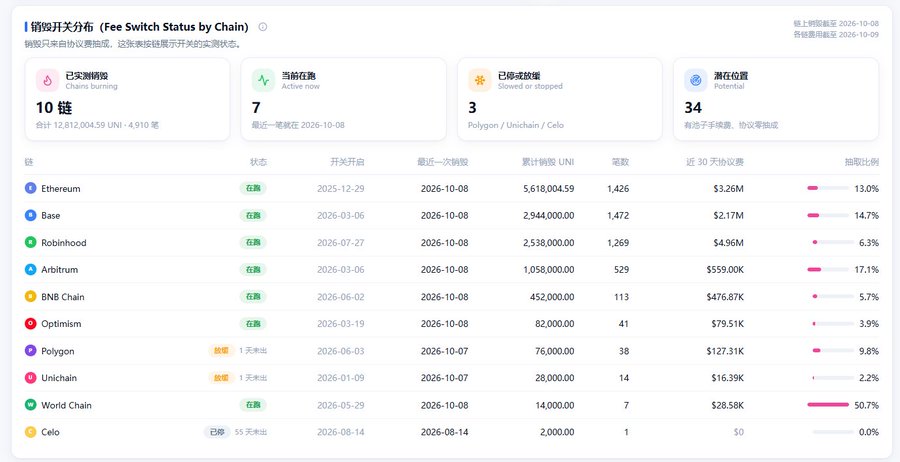Click the 在跑 badge in World Chain row
The width and height of the screenshot is (900, 462).
253,405
